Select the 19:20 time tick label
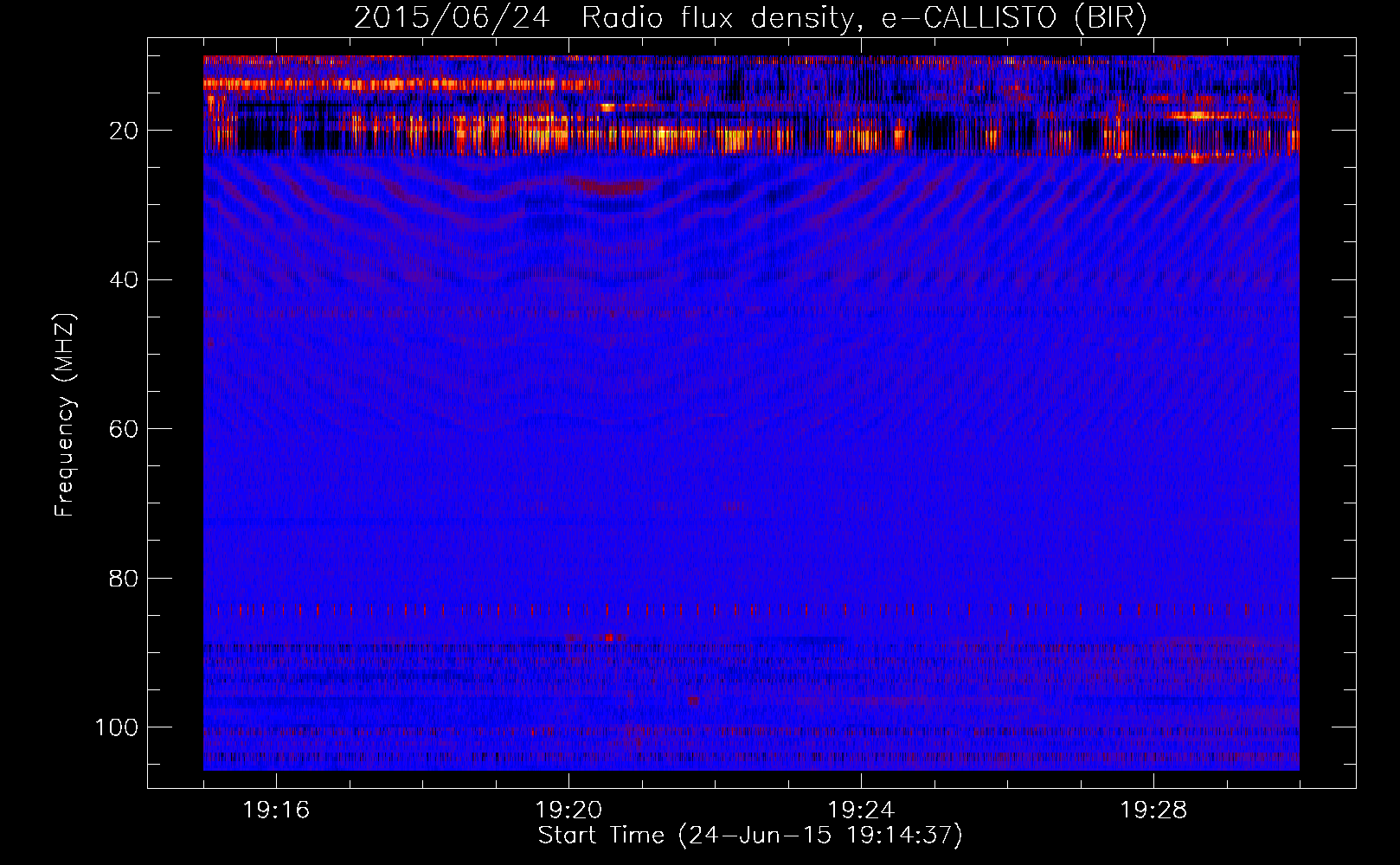Viewport: 1400px width, 865px height. [568, 811]
